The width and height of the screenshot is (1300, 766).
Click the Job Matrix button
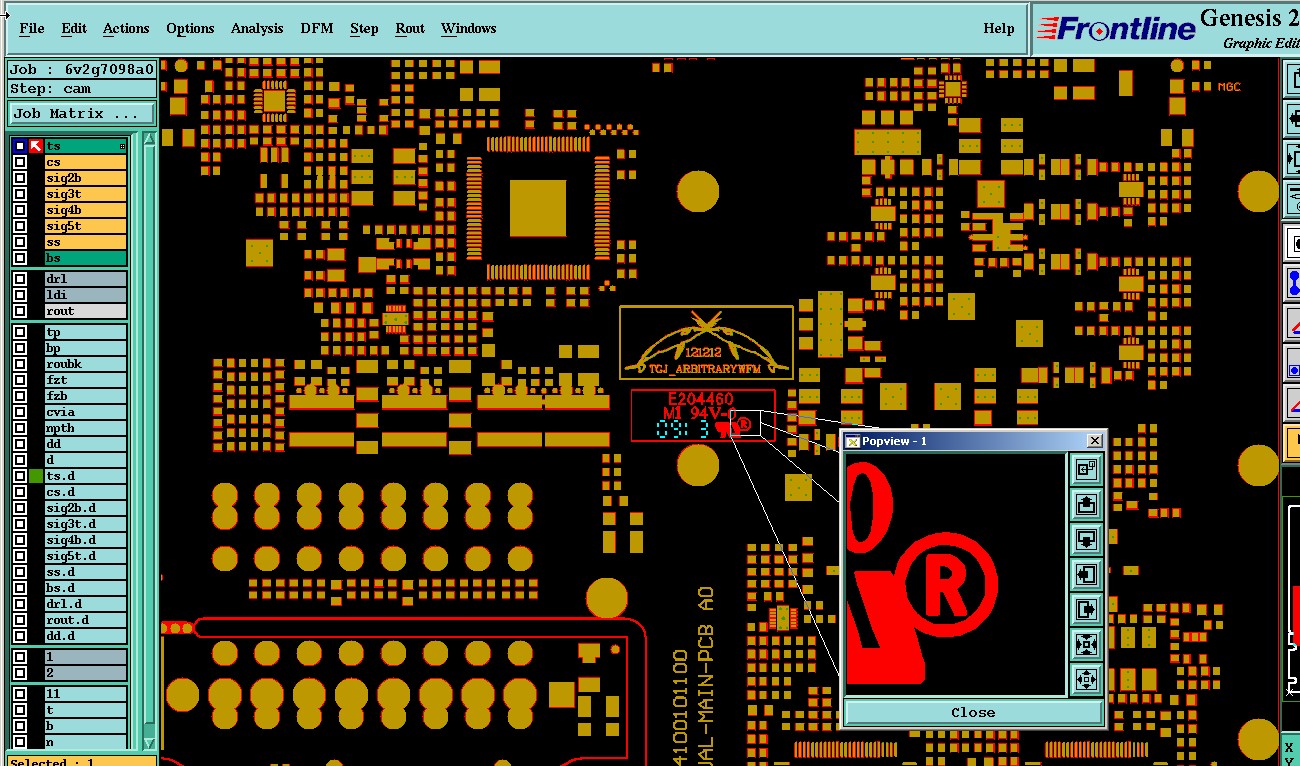click(x=81, y=113)
